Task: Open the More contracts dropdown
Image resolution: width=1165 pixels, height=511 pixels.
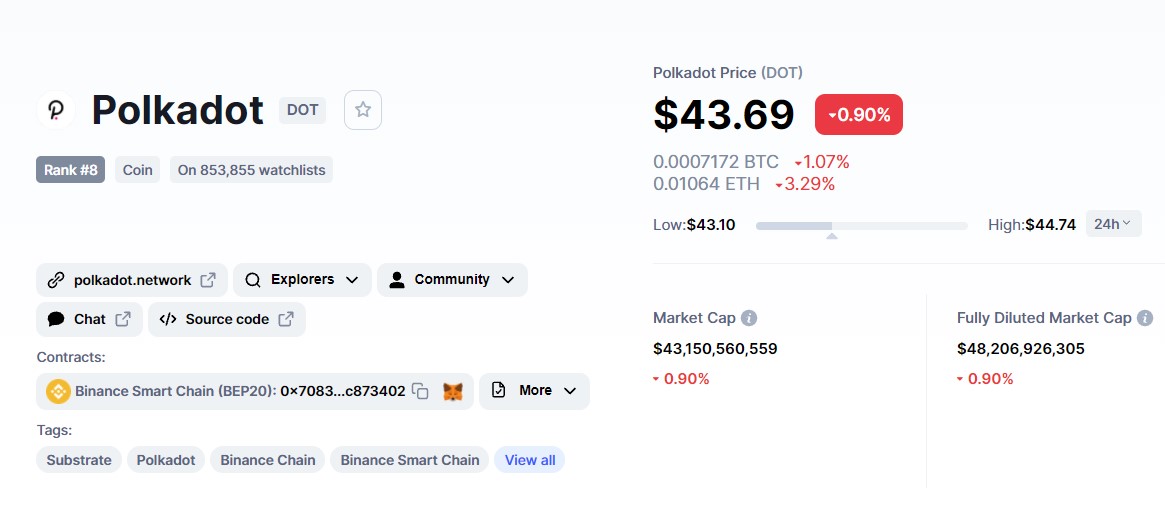Action: tap(534, 391)
